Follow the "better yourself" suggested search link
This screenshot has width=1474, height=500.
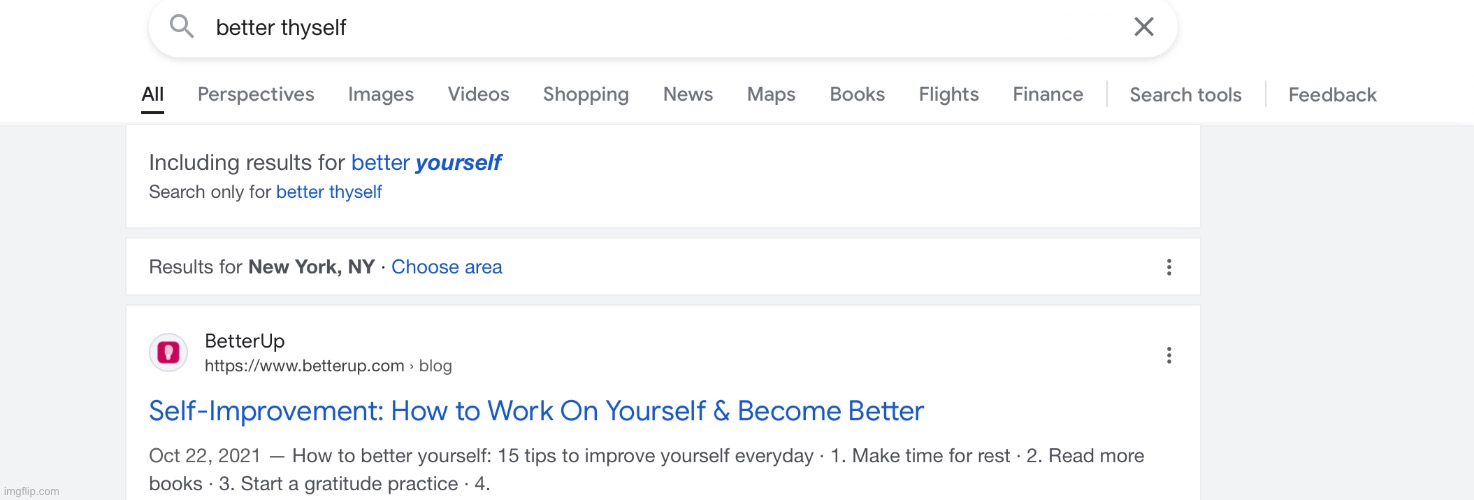(x=425, y=163)
